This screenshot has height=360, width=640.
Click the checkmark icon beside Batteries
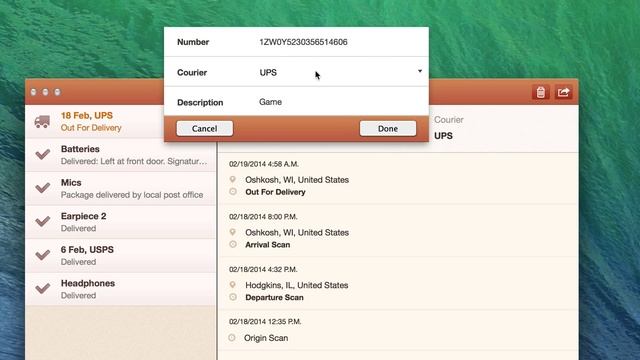click(42, 154)
